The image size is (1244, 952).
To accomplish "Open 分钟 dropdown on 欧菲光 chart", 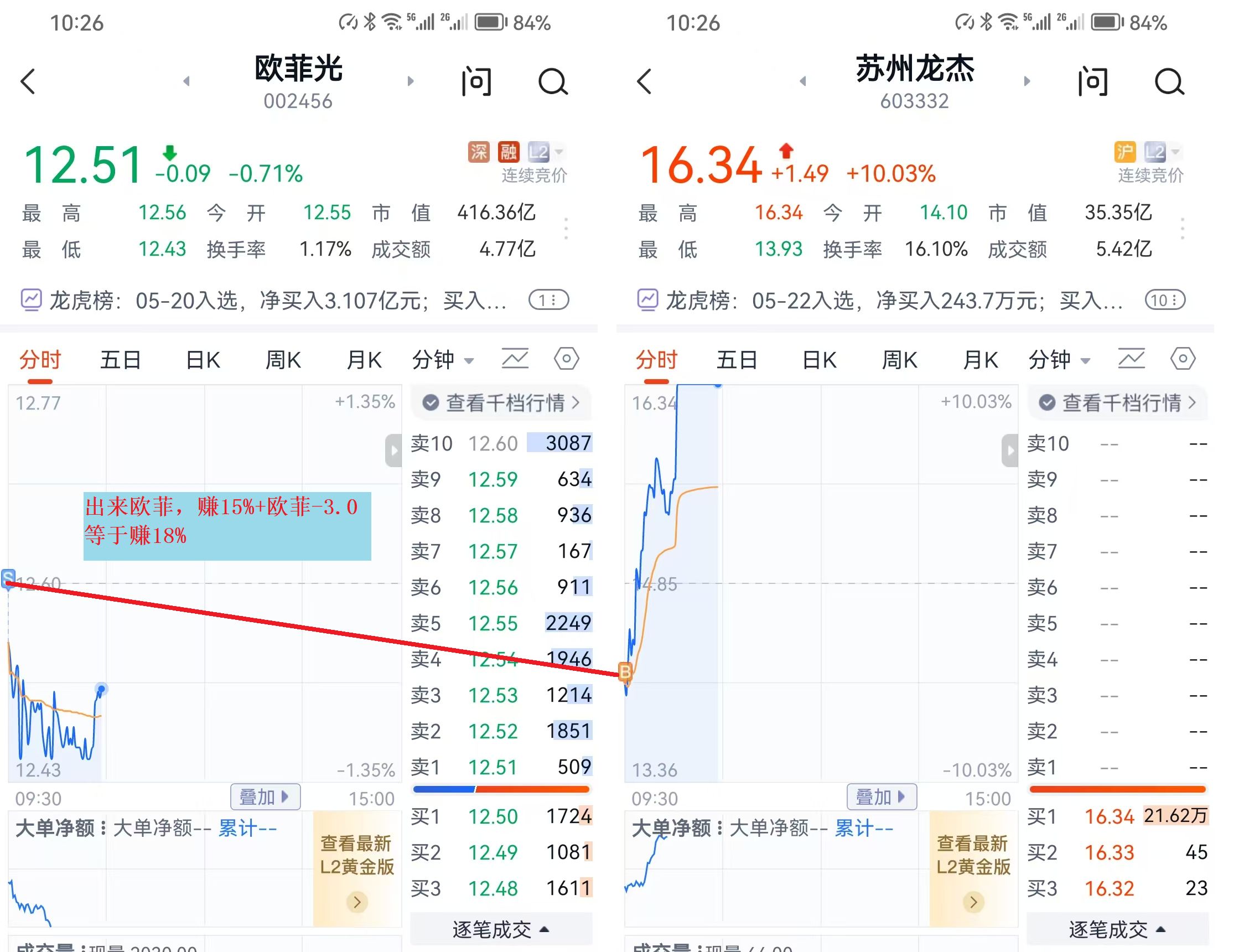I will [x=443, y=360].
